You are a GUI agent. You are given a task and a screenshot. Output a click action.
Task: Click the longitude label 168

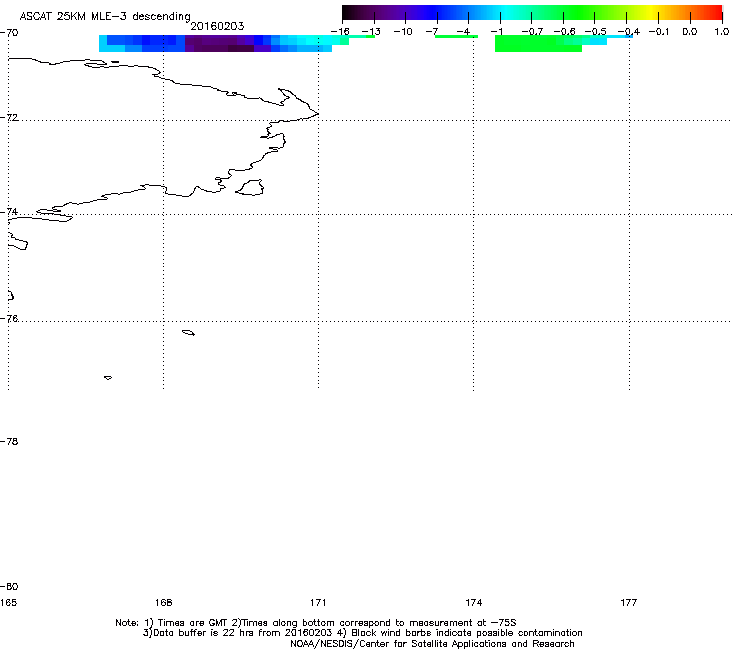click(163, 602)
